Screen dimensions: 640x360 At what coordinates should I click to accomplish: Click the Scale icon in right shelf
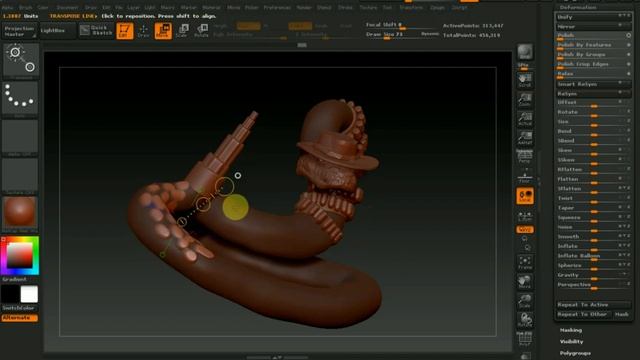[x=525, y=301]
